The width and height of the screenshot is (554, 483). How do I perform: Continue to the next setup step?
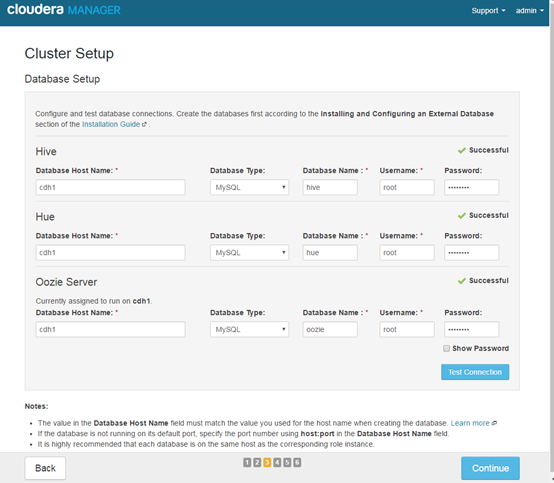pos(490,468)
